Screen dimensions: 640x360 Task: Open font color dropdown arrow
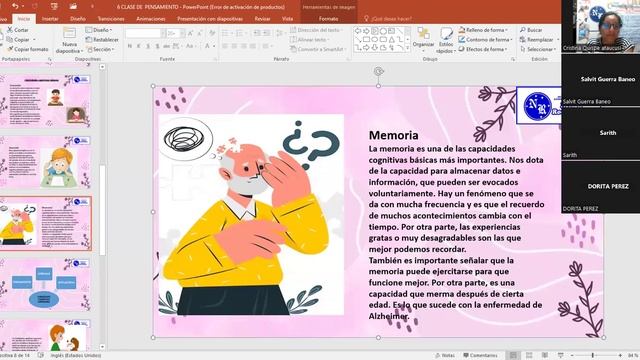214,47
